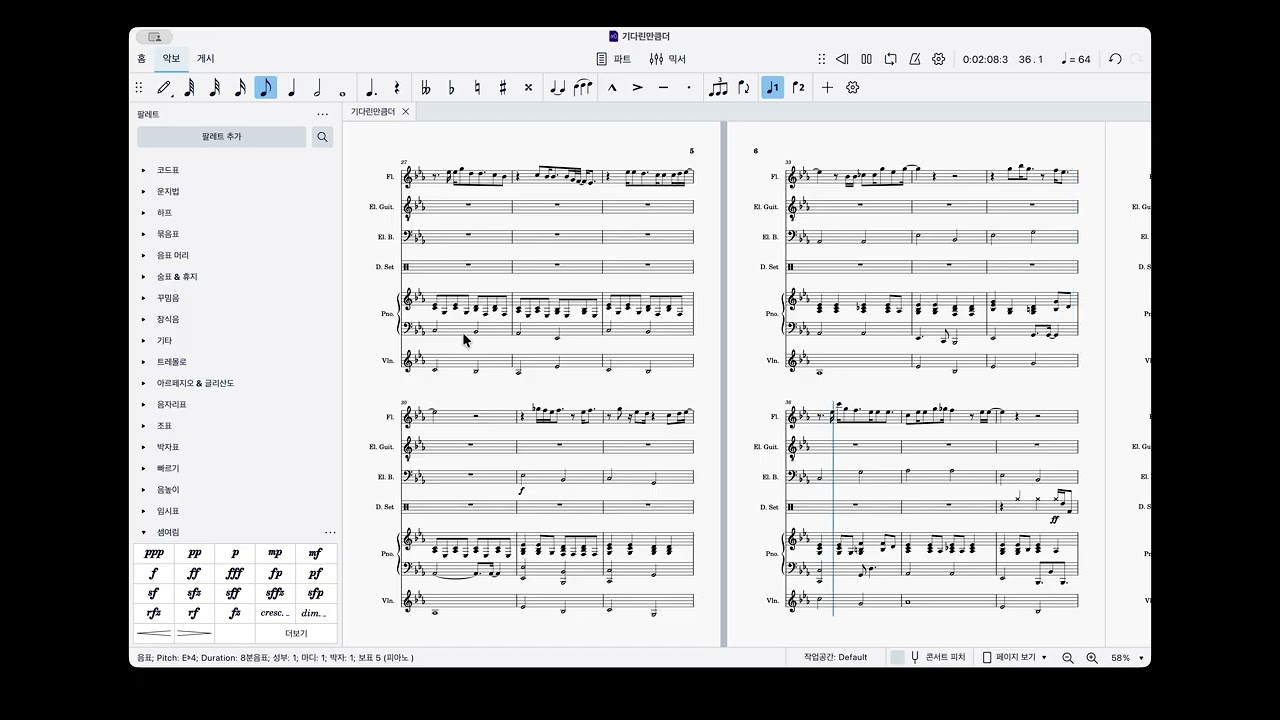Open the 페이지 보기 view mode dropdown

coord(1014,658)
